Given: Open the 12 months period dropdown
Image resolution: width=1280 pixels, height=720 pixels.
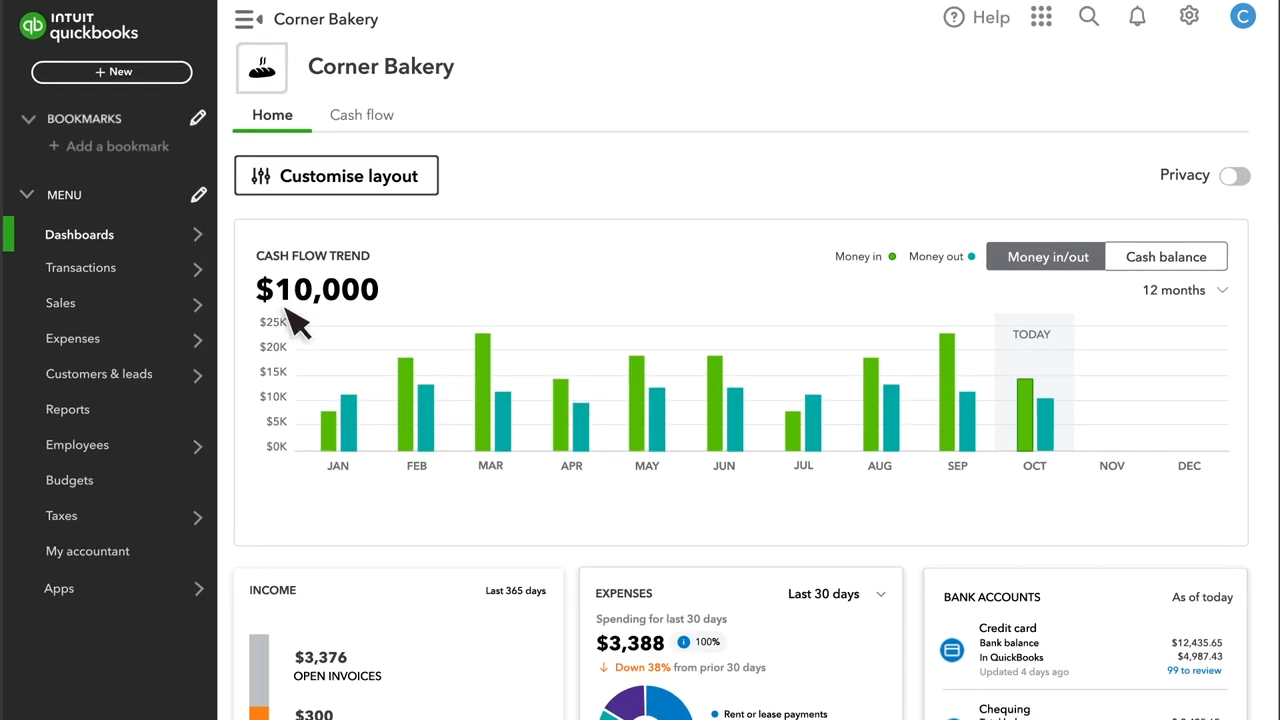Looking at the screenshot, I should 1185,290.
